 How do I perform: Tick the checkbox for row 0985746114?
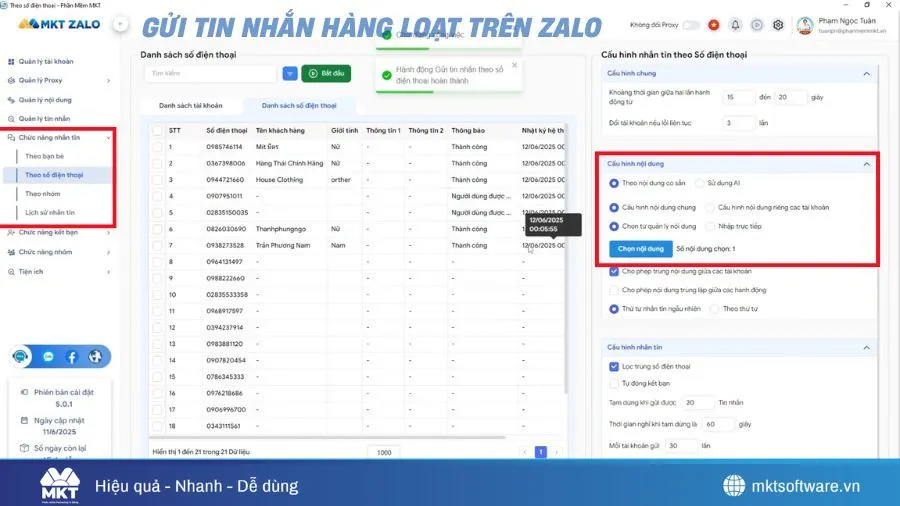tap(157, 147)
